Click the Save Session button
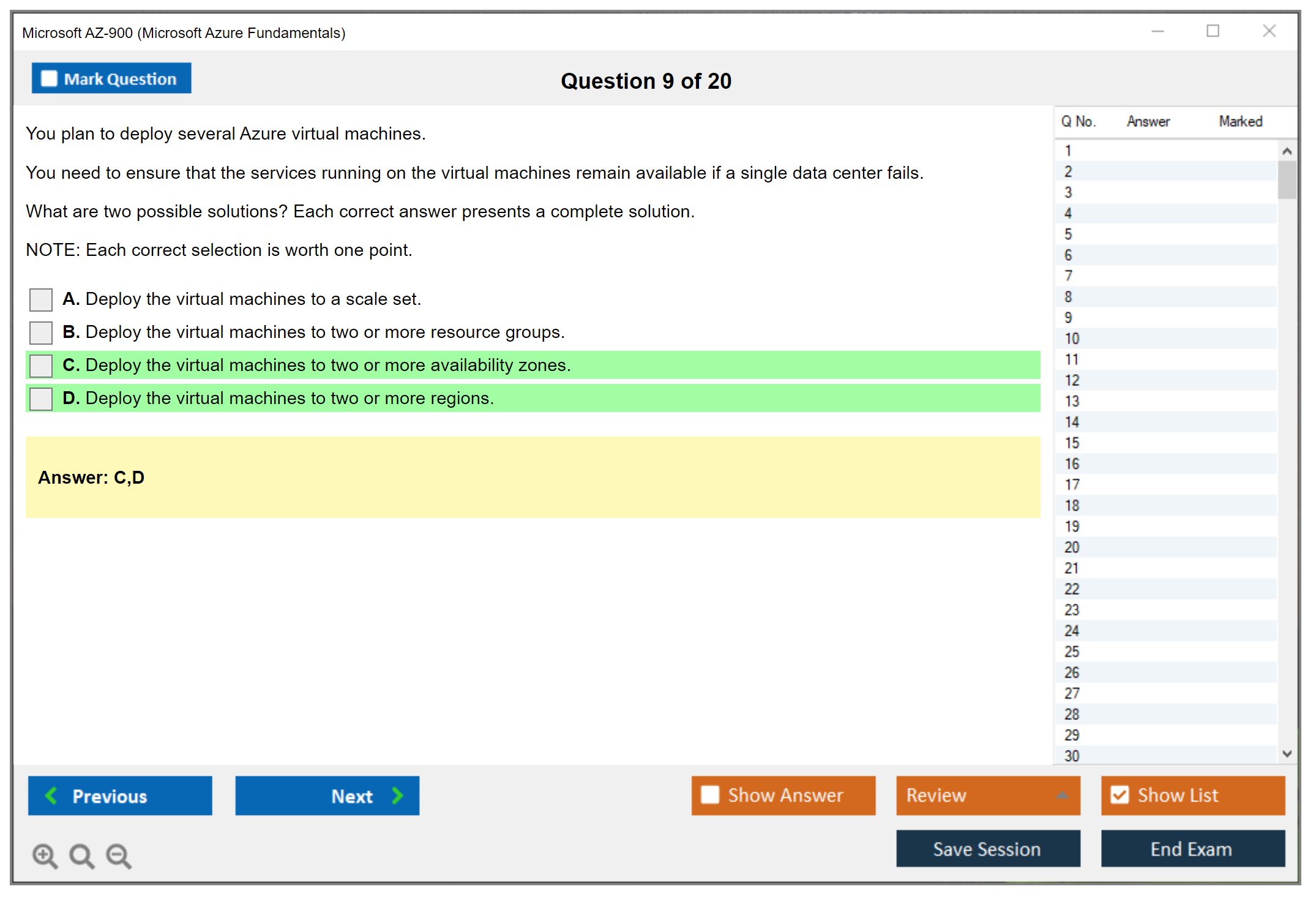Image resolution: width=1316 pixels, height=900 pixels. pyautogui.click(x=987, y=849)
